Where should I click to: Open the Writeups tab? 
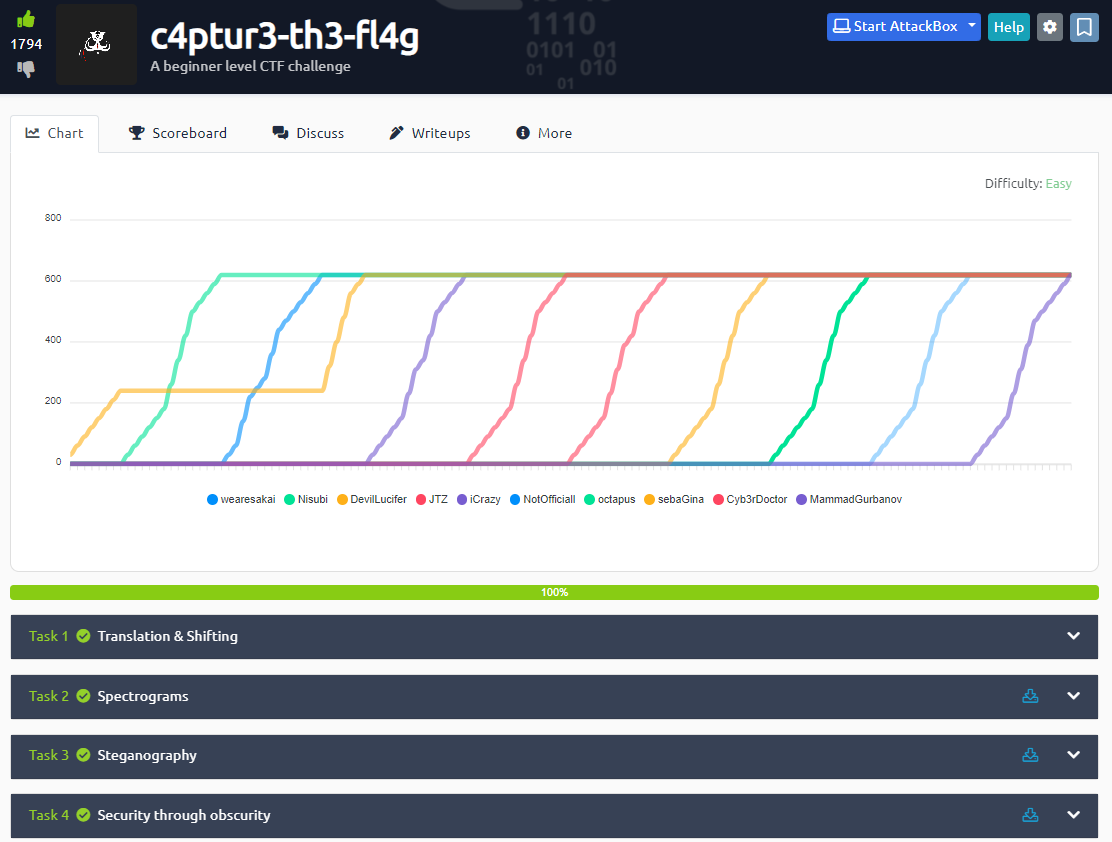429,133
